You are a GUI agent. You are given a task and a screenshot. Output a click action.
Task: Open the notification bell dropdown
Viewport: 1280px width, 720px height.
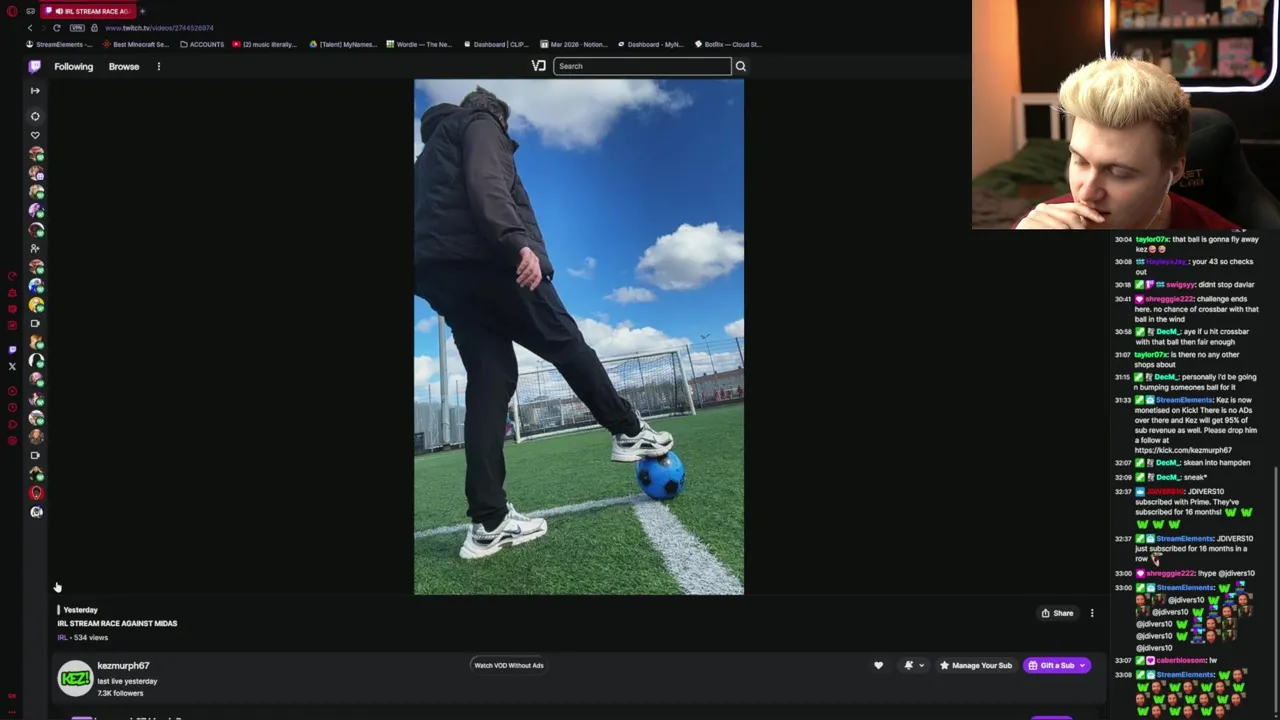[913, 665]
